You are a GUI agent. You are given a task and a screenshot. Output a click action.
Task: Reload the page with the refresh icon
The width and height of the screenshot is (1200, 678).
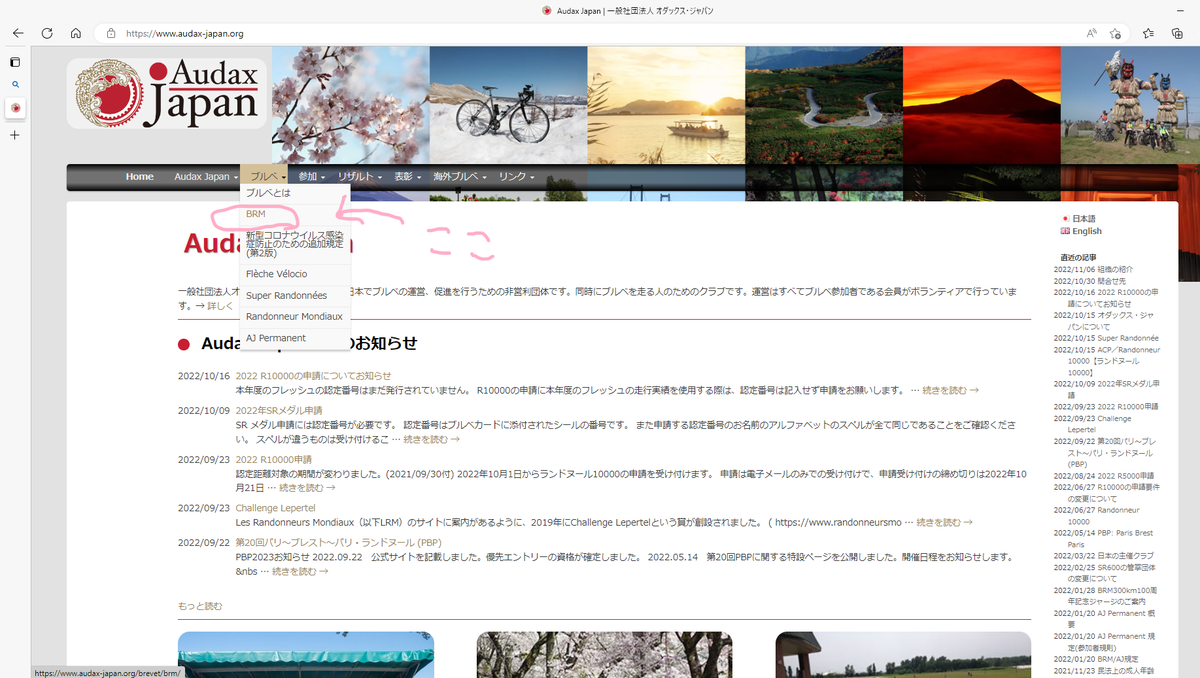[x=47, y=33]
